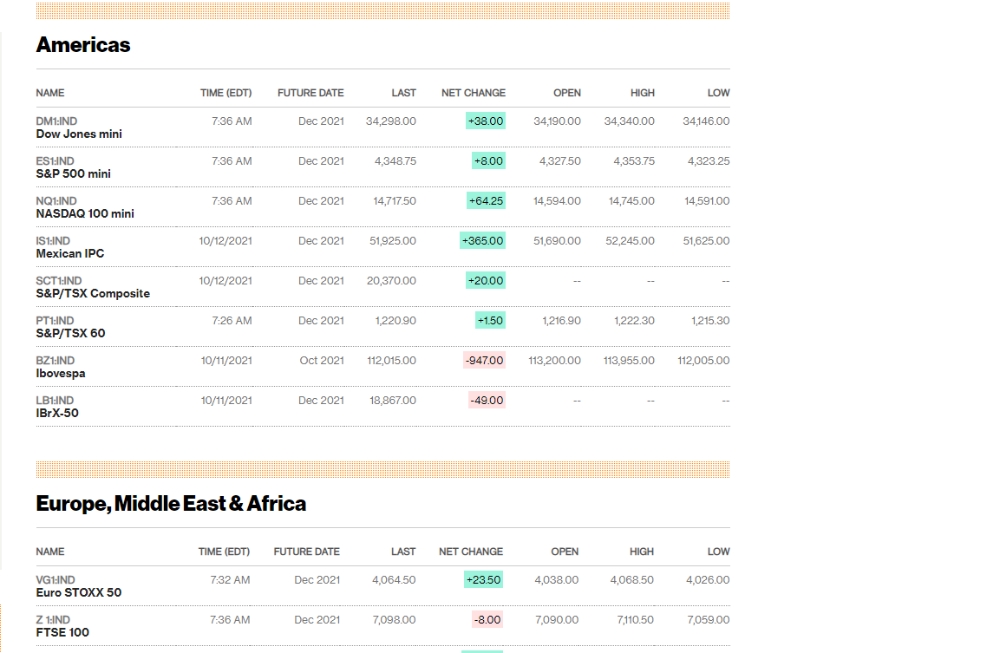Click the NASDAQ +64.25 net change badge
Screen dimensions: 1000x653
point(486,201)
